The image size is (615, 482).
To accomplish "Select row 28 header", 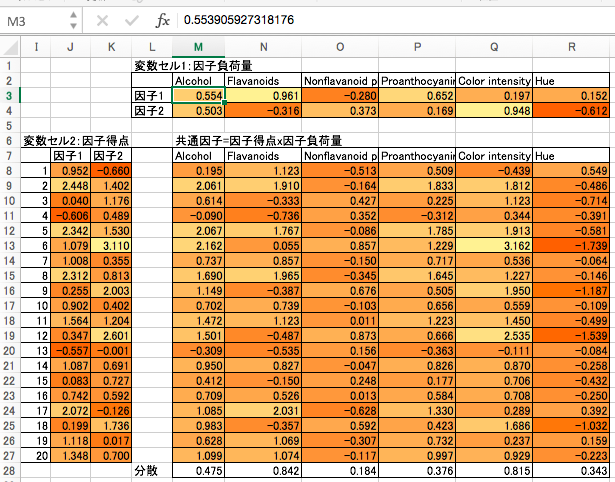I will tap(9, 471).
